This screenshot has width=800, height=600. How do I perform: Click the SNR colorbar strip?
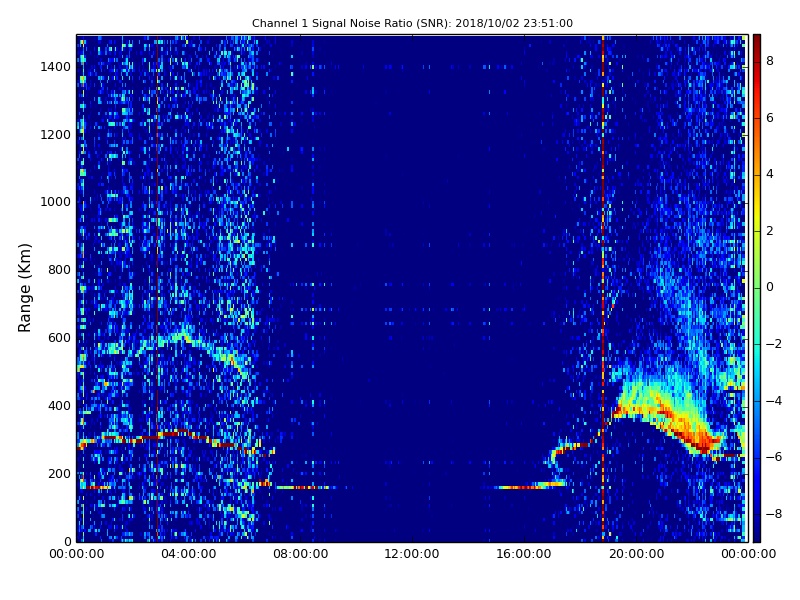pyautogui.click(x=757, y=288)
